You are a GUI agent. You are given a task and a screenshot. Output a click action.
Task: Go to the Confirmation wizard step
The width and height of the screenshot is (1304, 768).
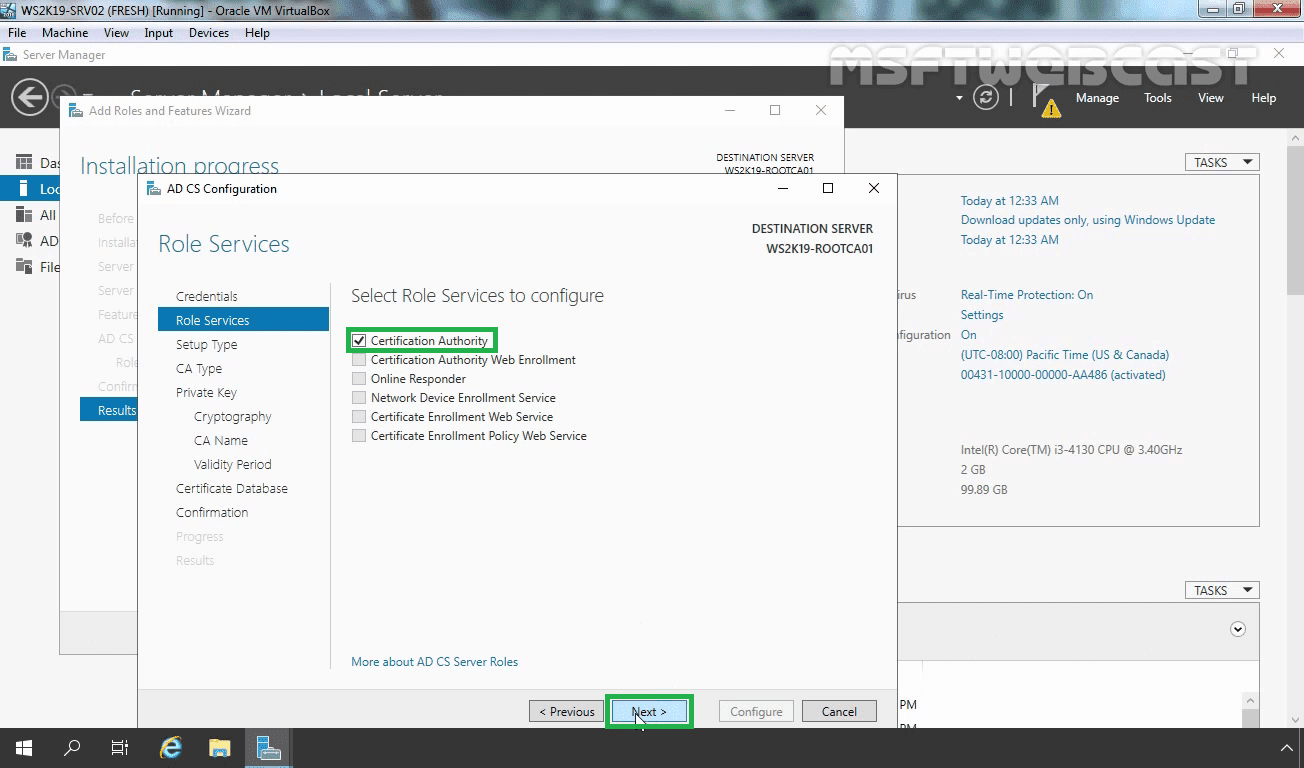tap(212, 513)
